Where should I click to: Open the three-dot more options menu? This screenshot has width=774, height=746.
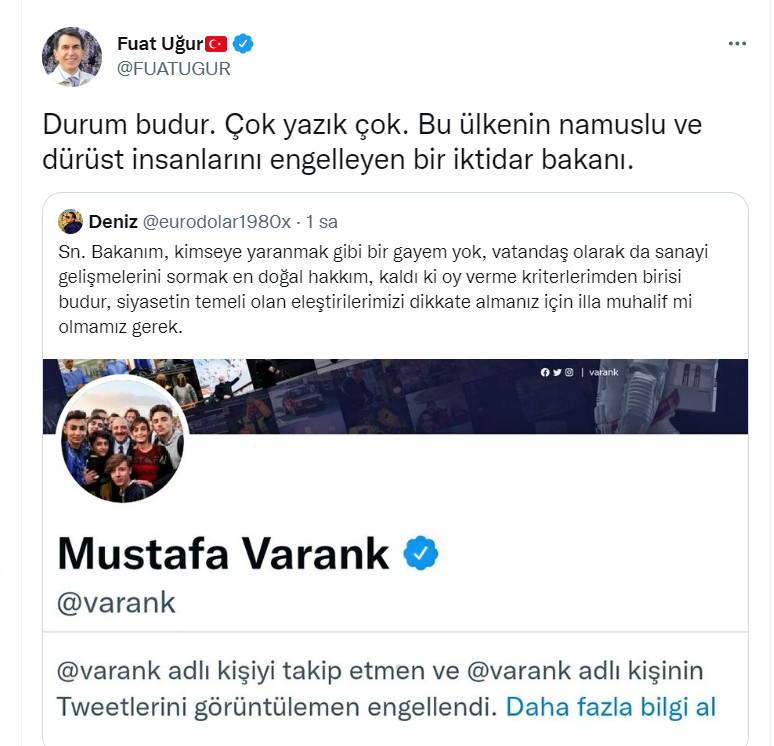[x=737, y=44]
